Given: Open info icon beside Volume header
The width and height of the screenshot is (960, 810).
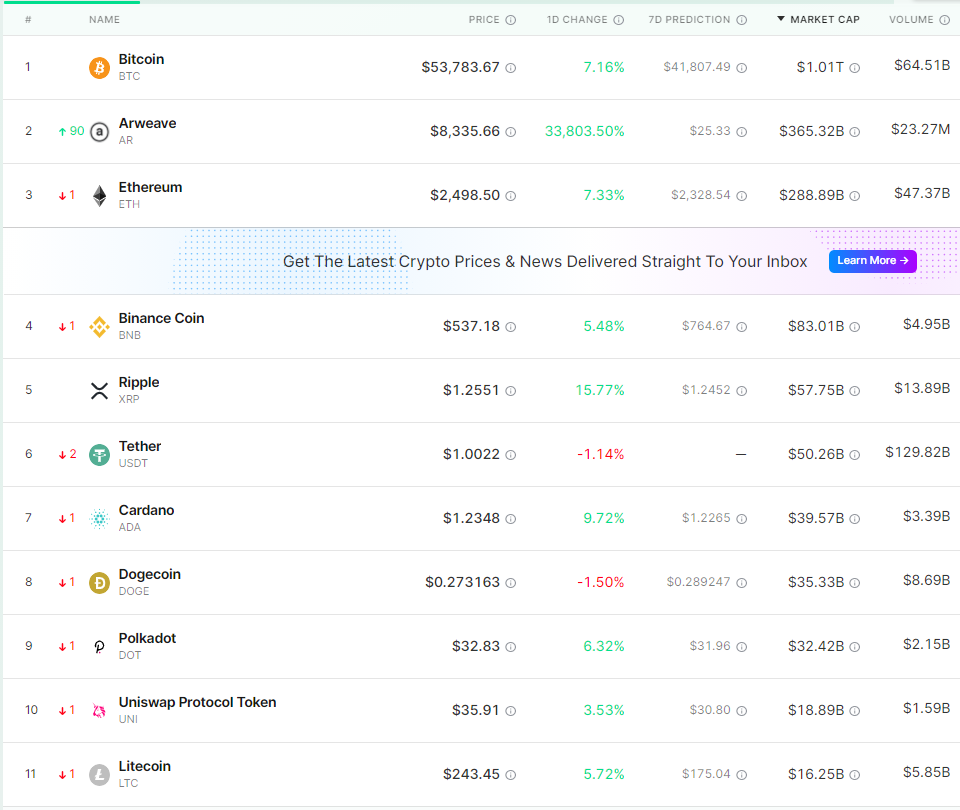Looking at the screenshot, I should coord(945,20).
